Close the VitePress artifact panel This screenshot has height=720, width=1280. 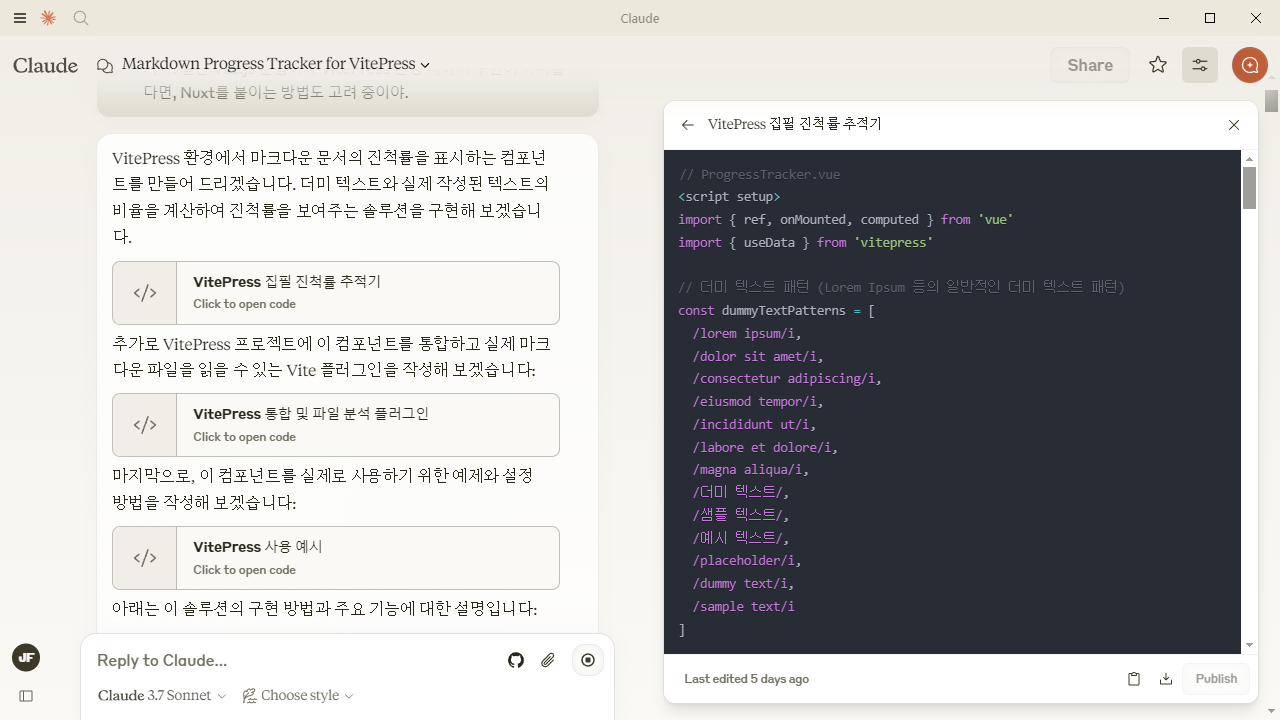pyautogui.click(x=1234, y=125)
